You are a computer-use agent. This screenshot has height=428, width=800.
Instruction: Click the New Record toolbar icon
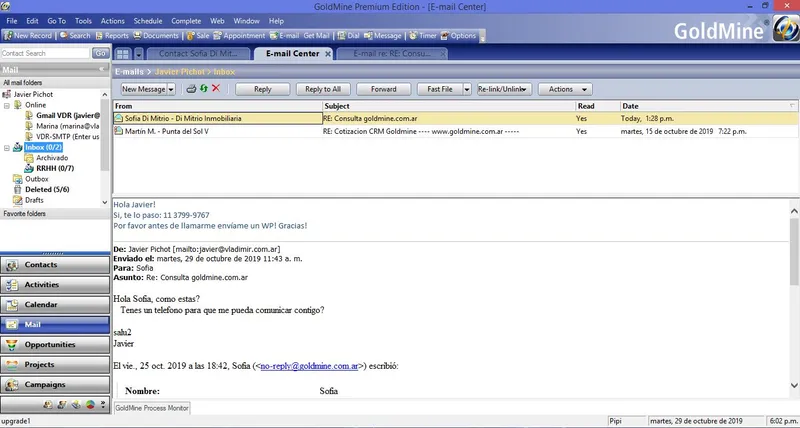(x=29, y=36)
